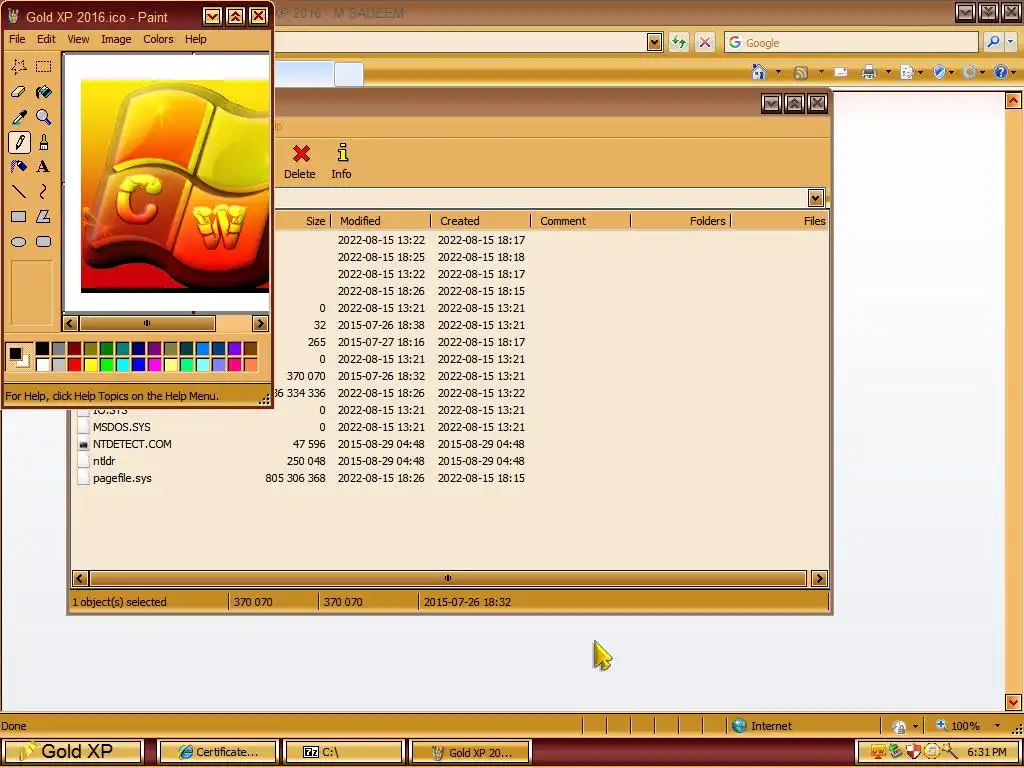Click the Internet zone indicator in status bar
Screen dimensions: 1024x768
761,726
